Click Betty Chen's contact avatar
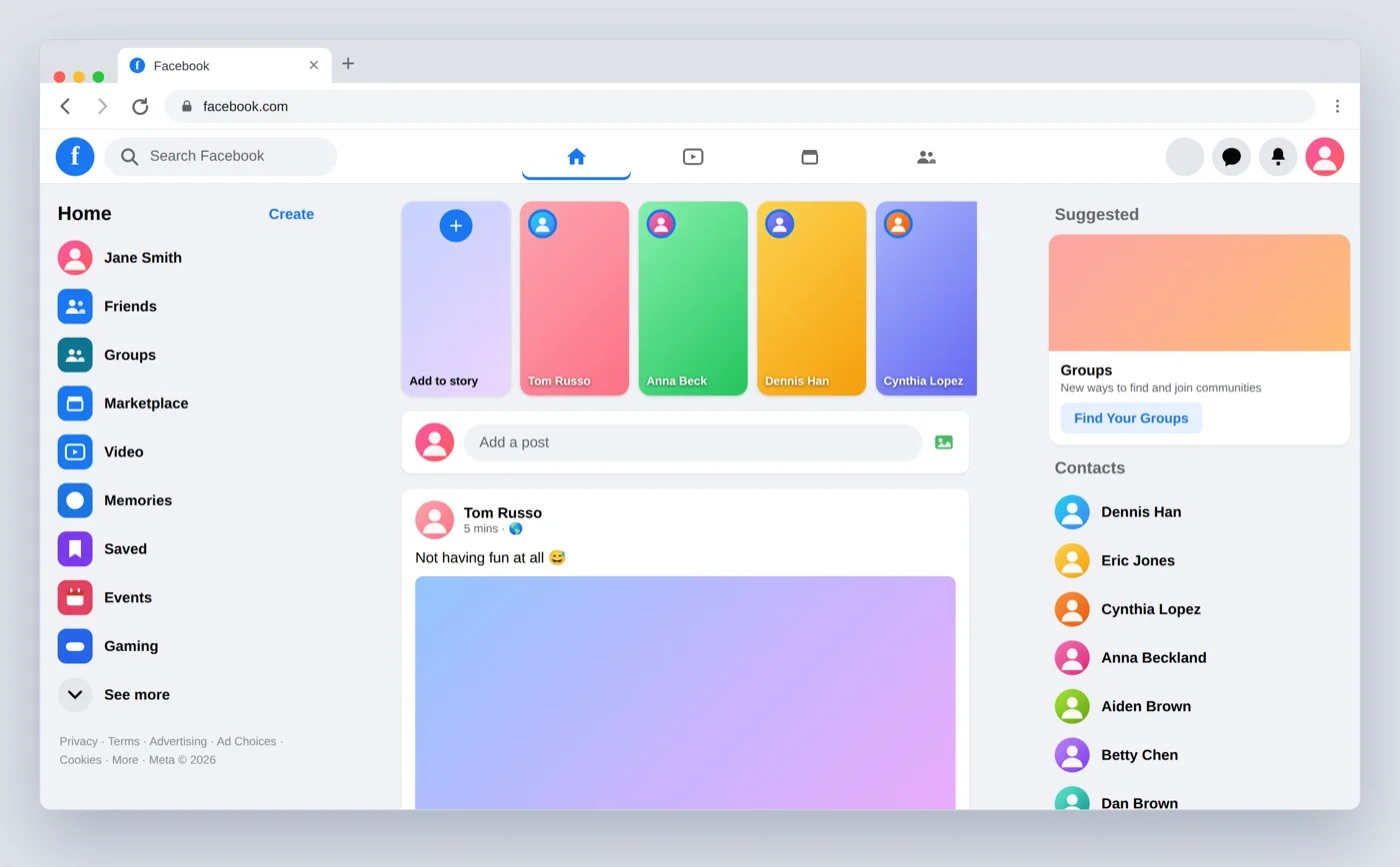This screenshot has height=867, width=1400. click(1072, 755)
